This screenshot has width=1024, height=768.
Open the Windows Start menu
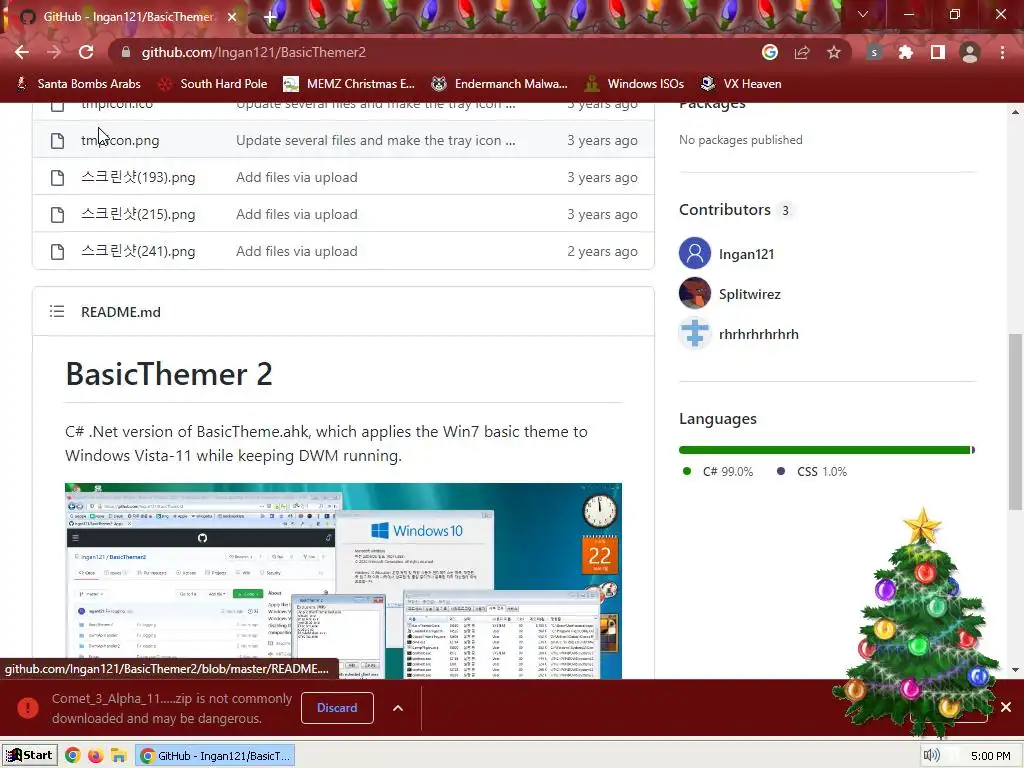29,756
